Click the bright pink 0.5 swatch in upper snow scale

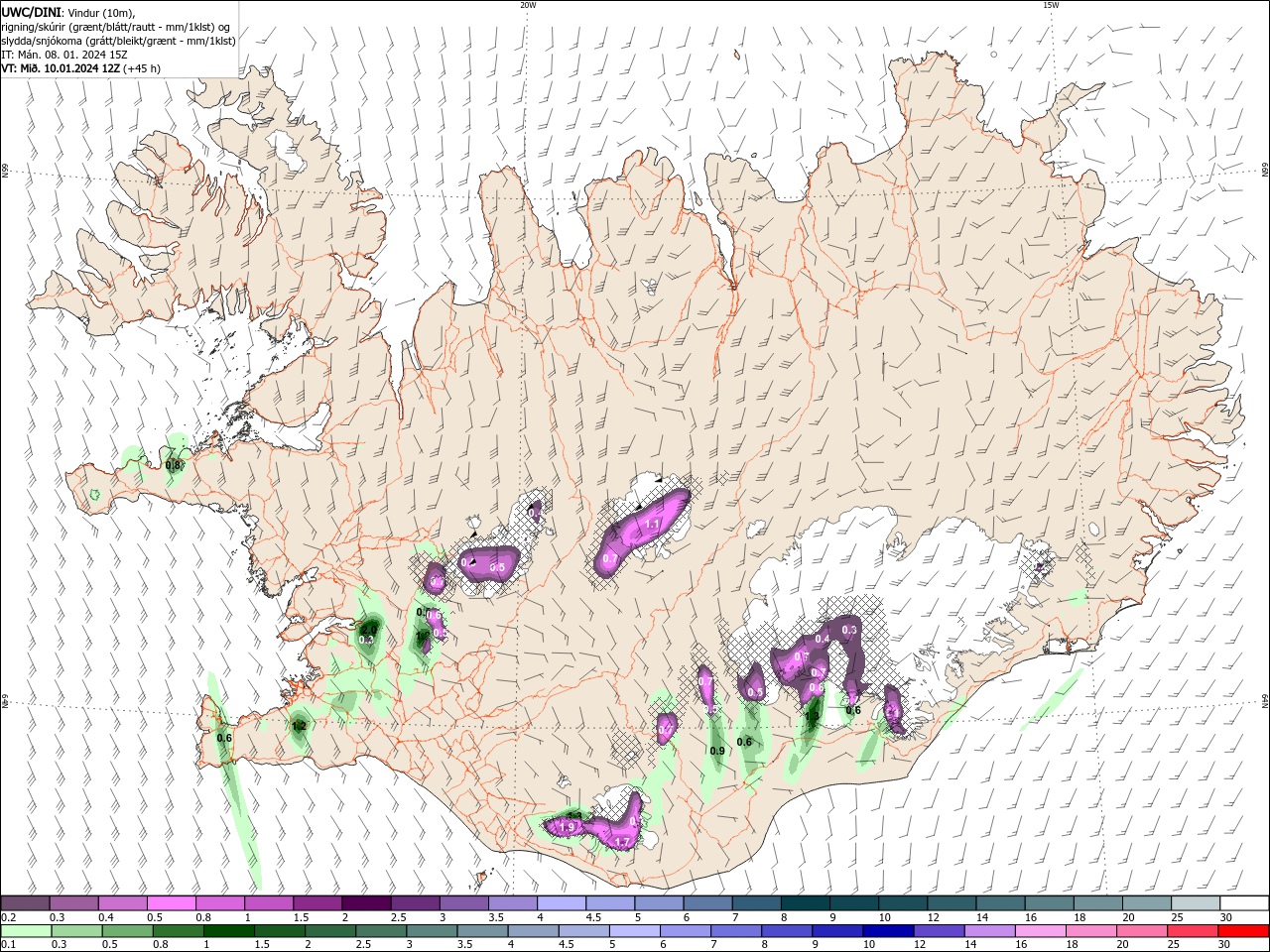click(172, 902)
